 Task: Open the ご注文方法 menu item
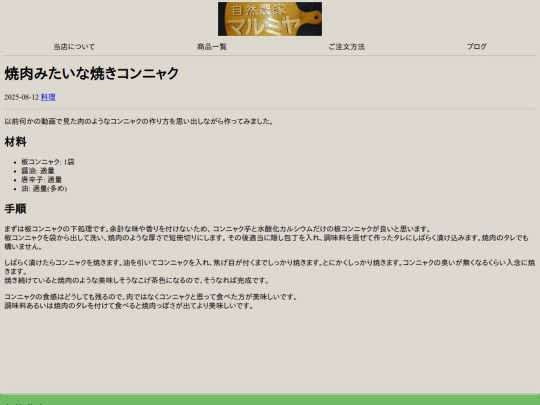click(x=346, y=46)
